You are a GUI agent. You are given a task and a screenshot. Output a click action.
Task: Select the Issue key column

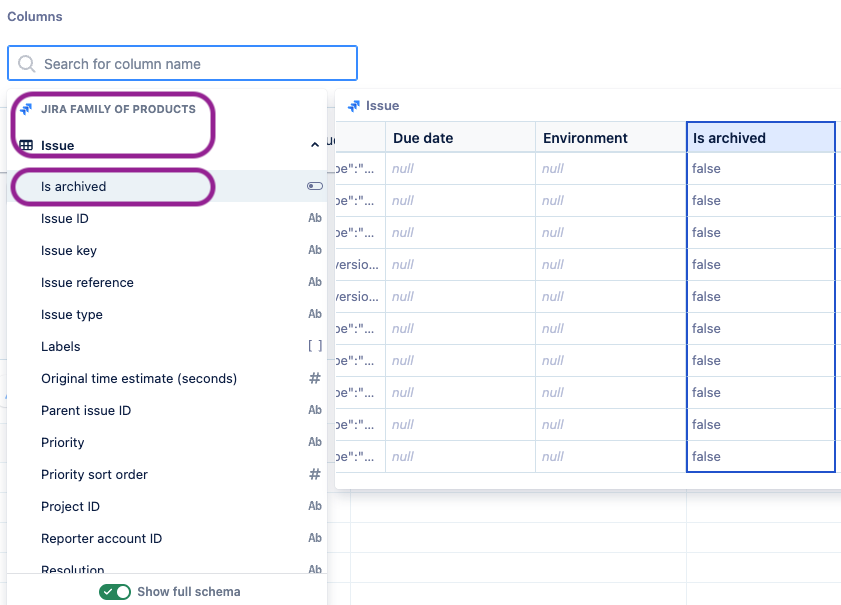167,250
